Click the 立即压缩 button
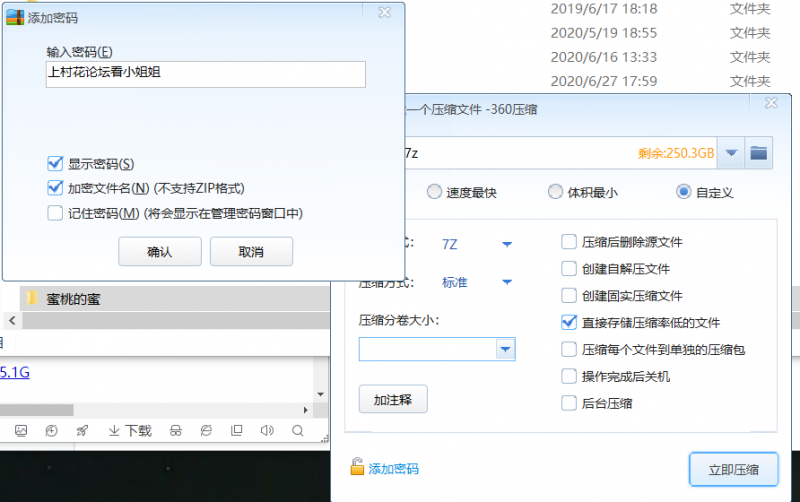The width and height of the screenshot is (800, 502). pyautogui.click(x=733, y=469)
